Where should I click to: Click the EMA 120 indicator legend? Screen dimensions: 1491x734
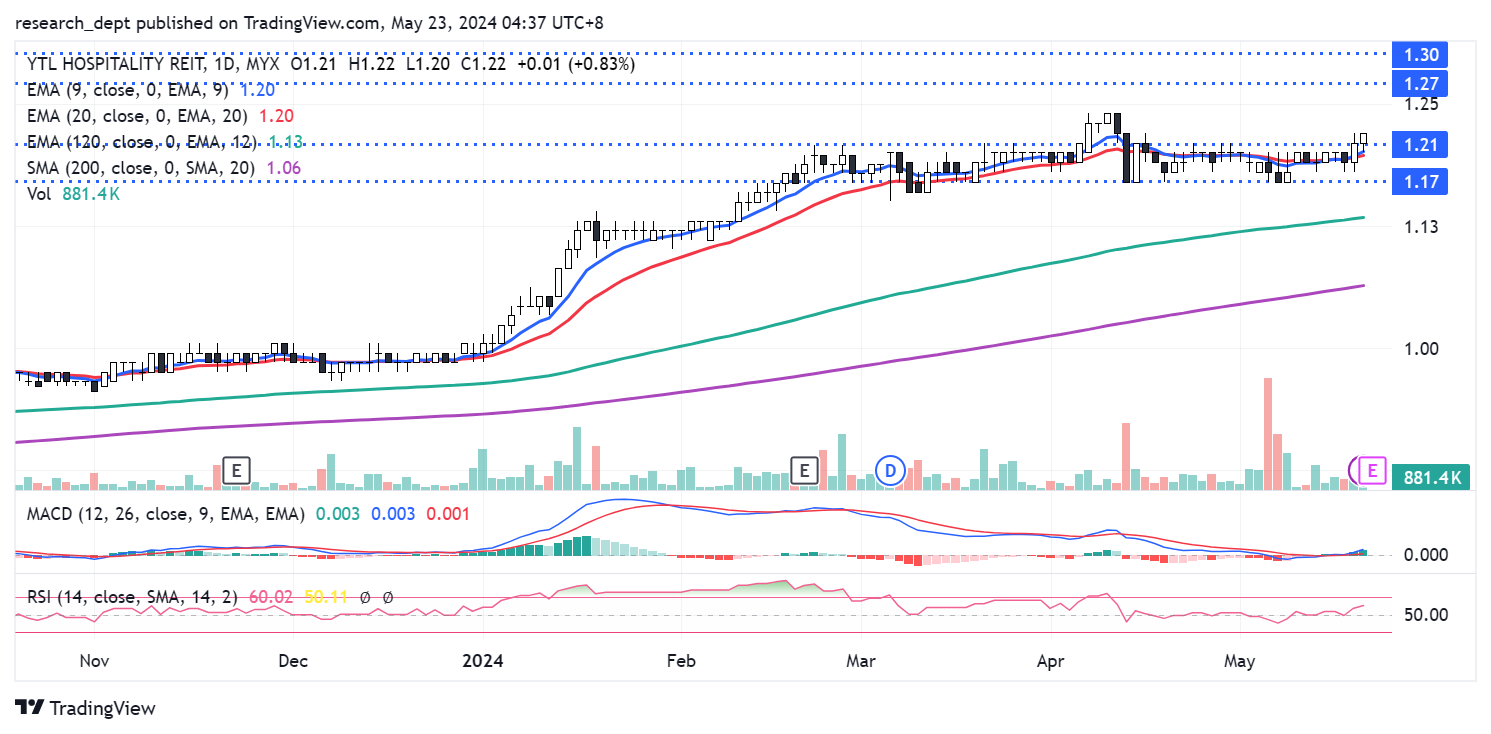click(x=140, y=142)
